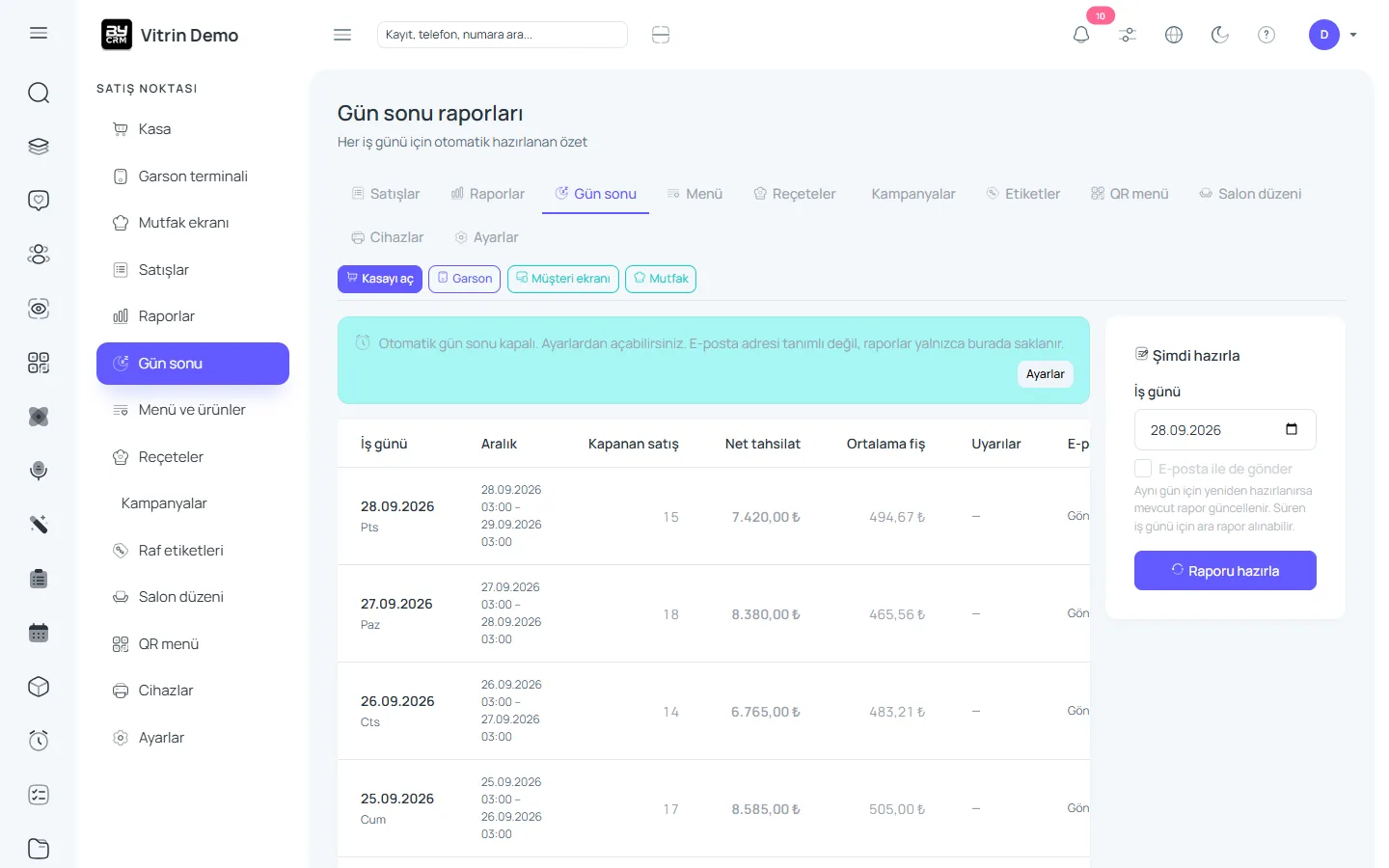Open Raporlar in the sidebar
Viewport: 1389px width, 868px height.
pyautogui.click(x=193, y=316)
